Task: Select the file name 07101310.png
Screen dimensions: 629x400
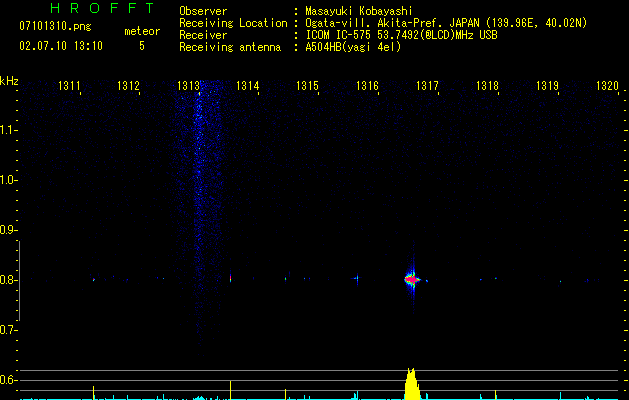Action: (x=55, y=27)
